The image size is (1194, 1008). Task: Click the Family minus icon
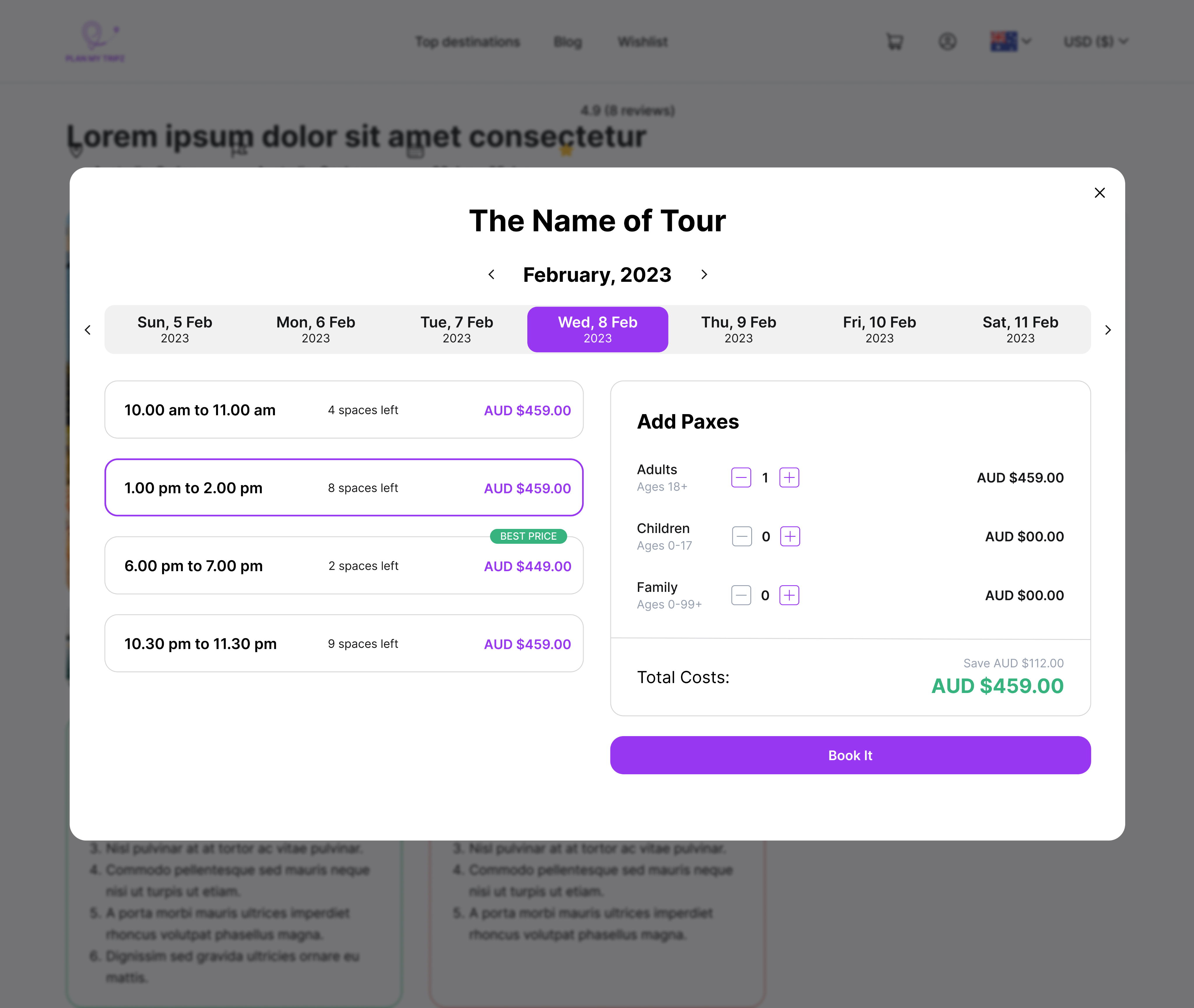(741, 595)
